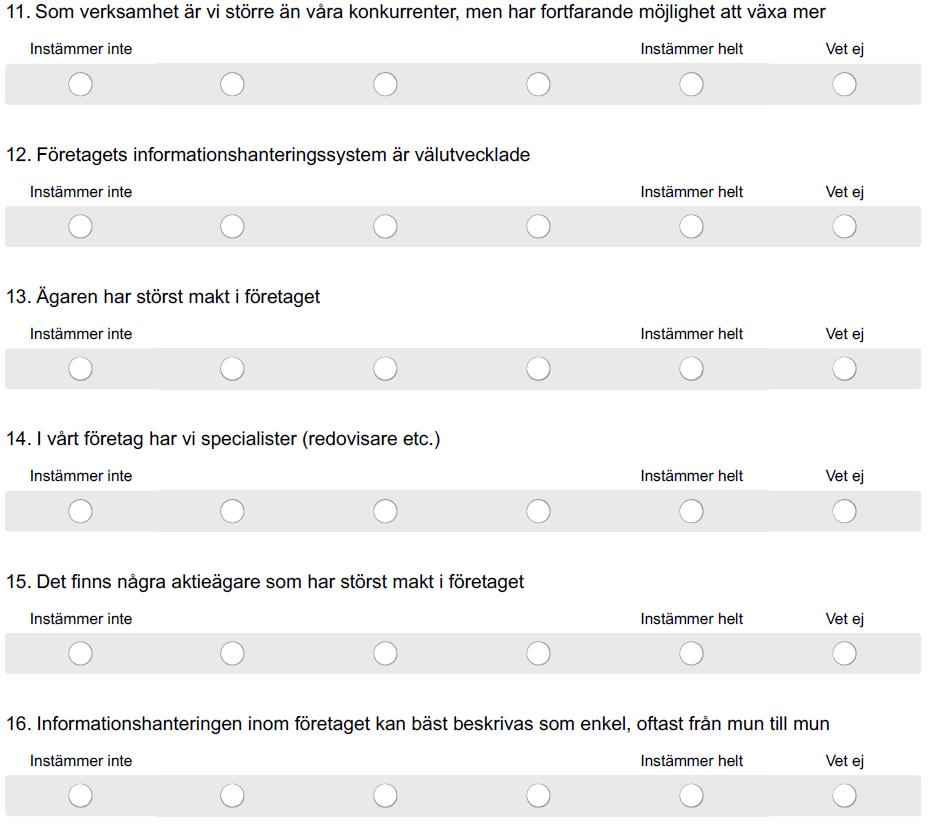Select 'Instämmer helt' for question 15 aktieägare
The height and width of the screenshot is (827, 943).
(691, 653)
